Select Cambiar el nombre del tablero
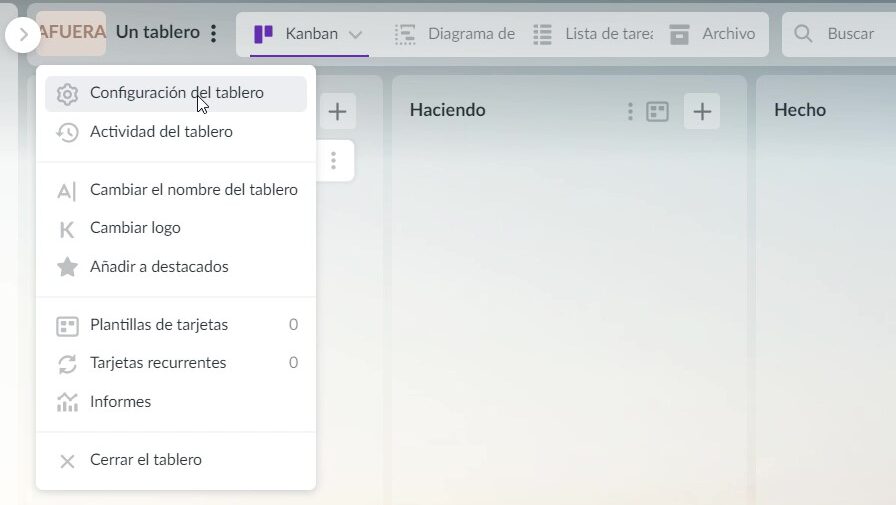 (x=176, y=190)
